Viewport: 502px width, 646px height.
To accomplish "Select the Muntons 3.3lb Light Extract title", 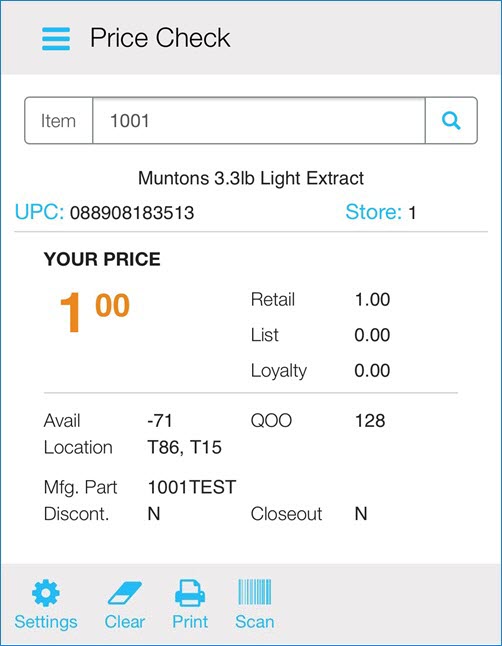I will 251,178.
